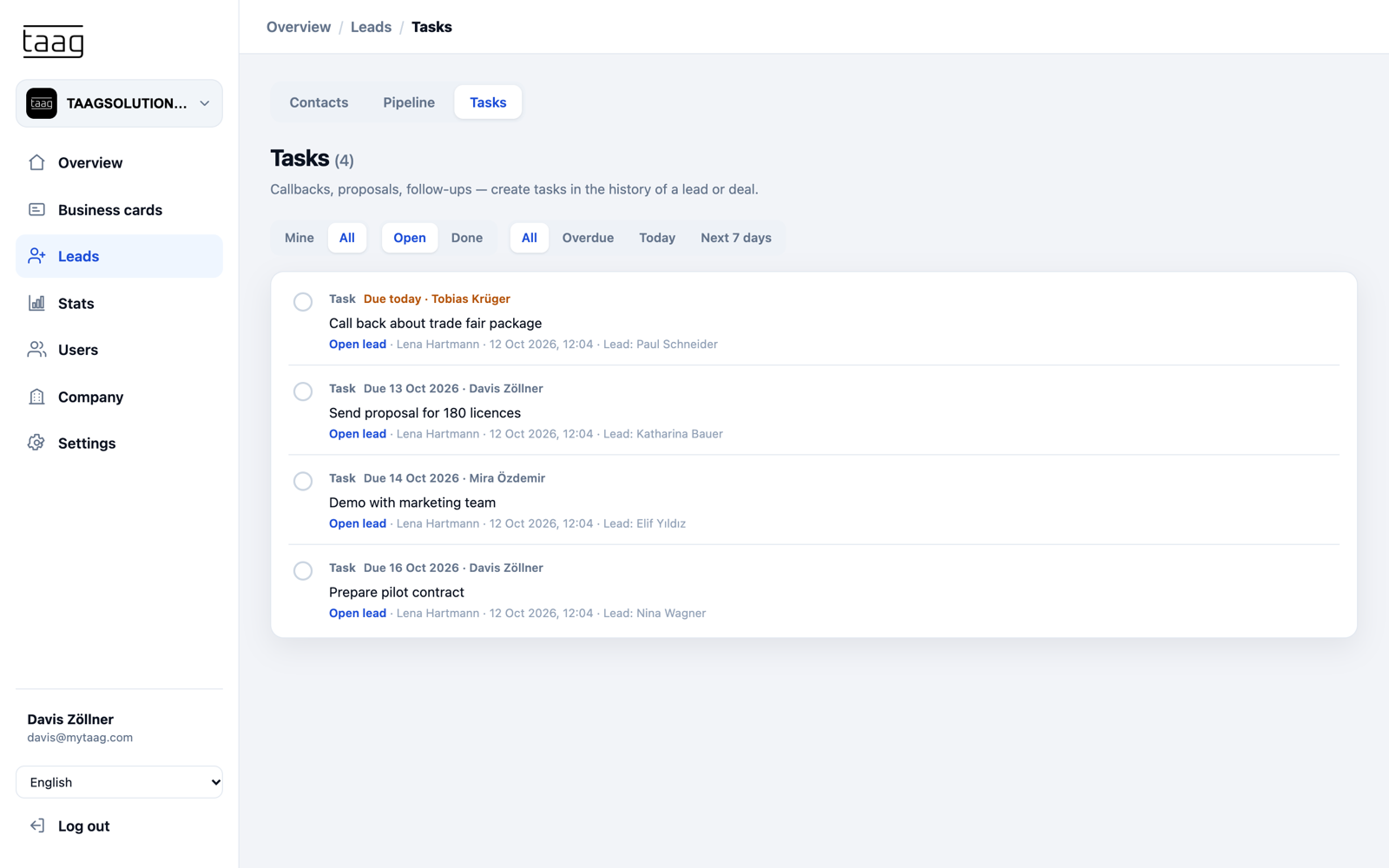Show tasks due Next 7 days
Screen dimensions: 1389x868
[736, 238]
